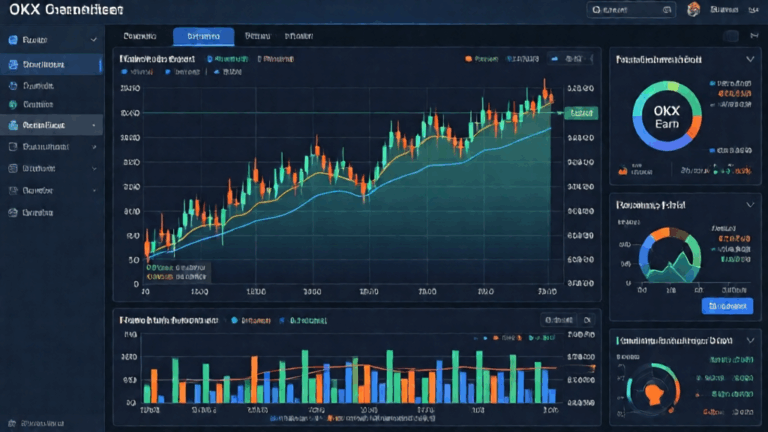The height and width of the screenshot is (432, 768).
Task: Click the blue button in the middle right panel
Action: coord(727,306)
